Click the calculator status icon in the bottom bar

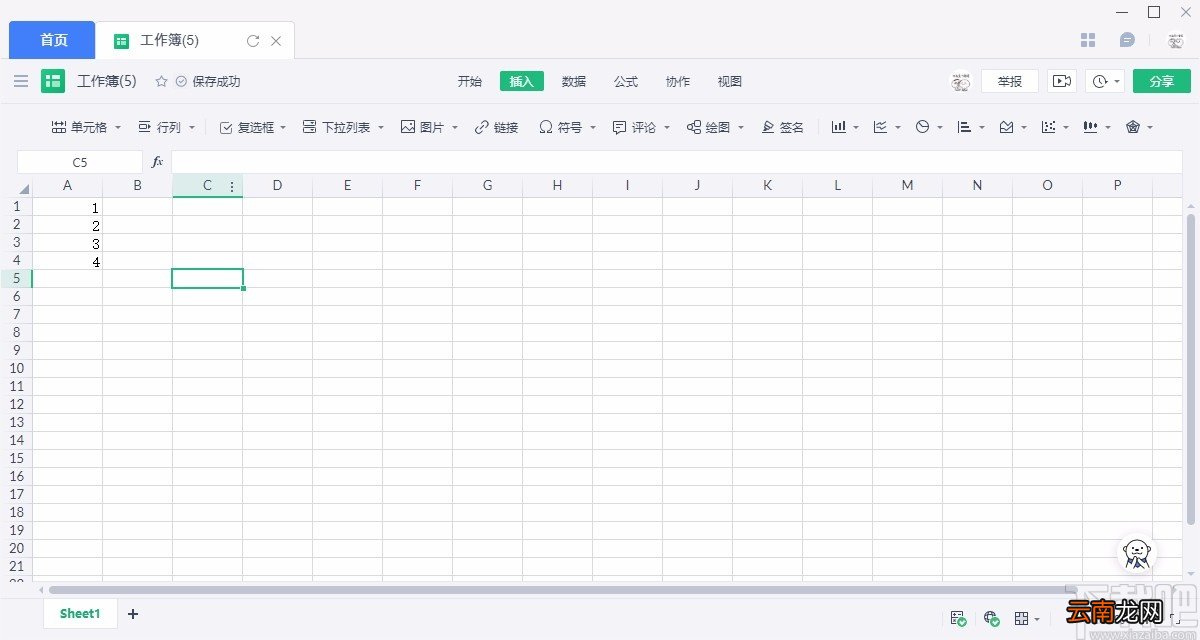click(x=958, y=619)
